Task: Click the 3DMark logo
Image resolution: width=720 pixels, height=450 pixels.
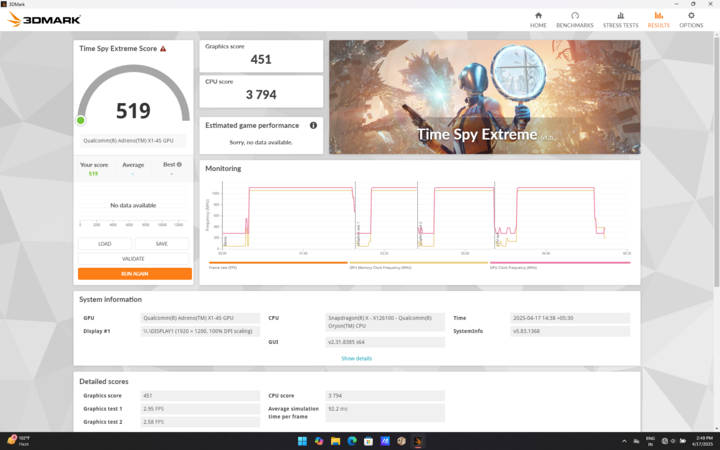Action: (x=45, y=19)
